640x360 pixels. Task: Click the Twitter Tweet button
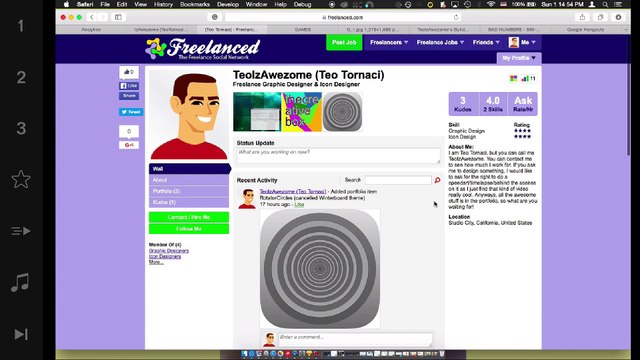pos(131,112)
